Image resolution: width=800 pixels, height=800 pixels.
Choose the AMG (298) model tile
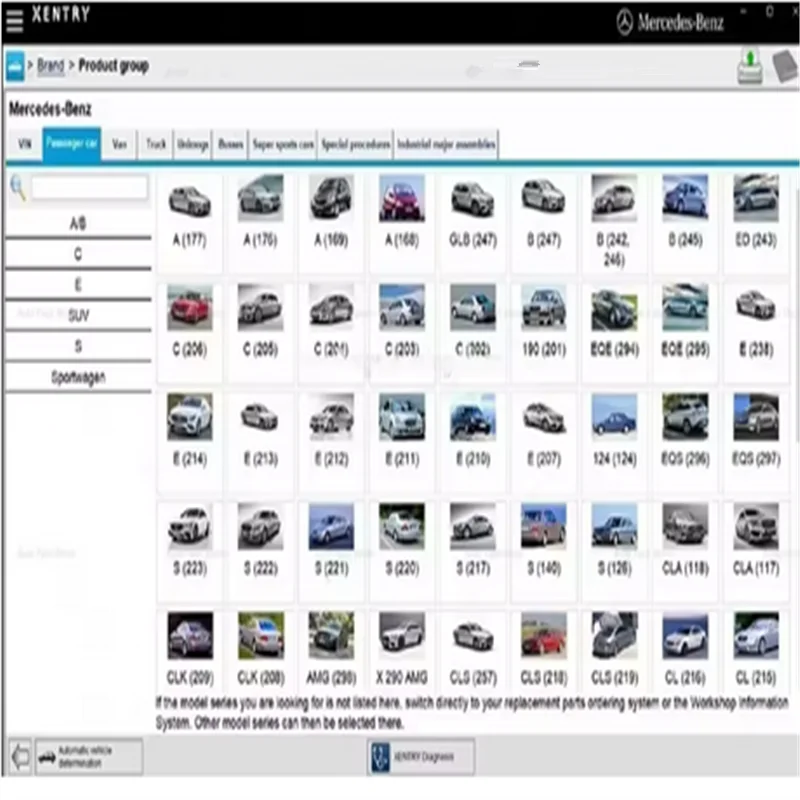coord(331,651)
